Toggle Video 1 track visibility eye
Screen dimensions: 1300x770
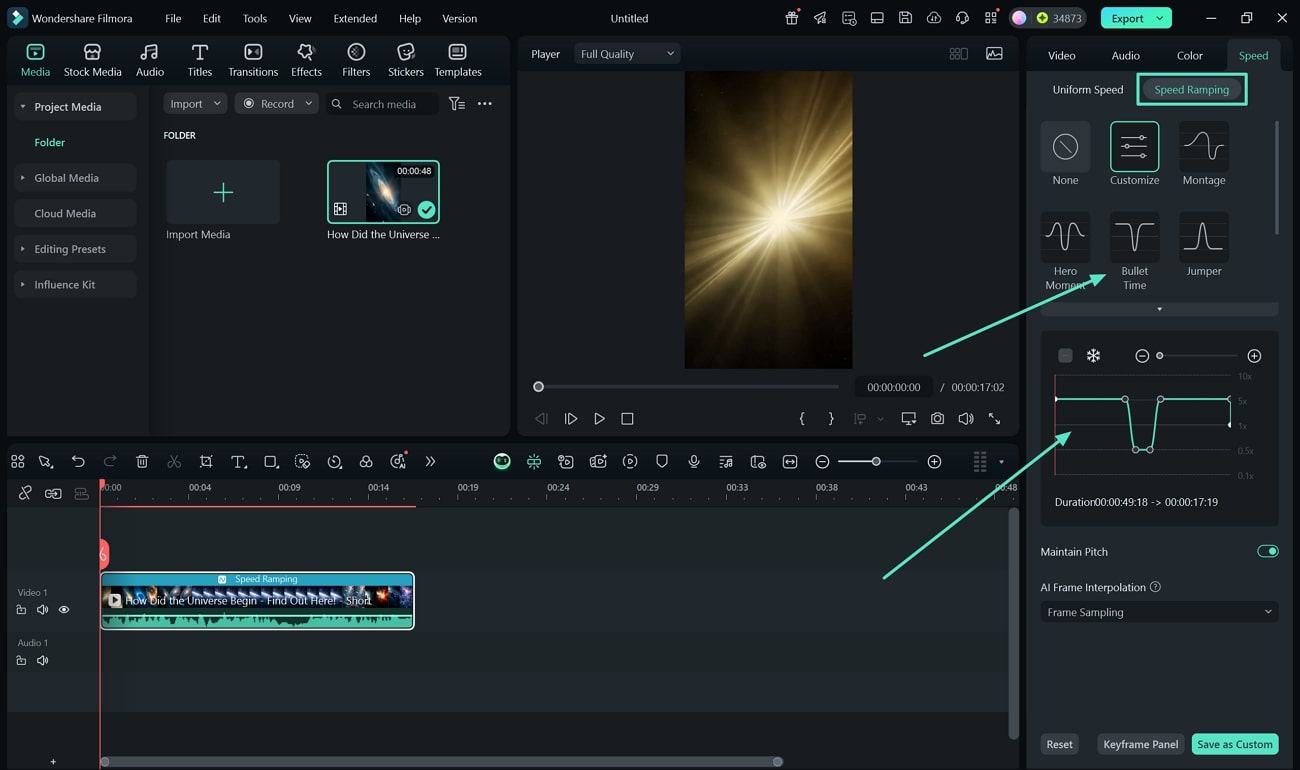coord(64,610)
